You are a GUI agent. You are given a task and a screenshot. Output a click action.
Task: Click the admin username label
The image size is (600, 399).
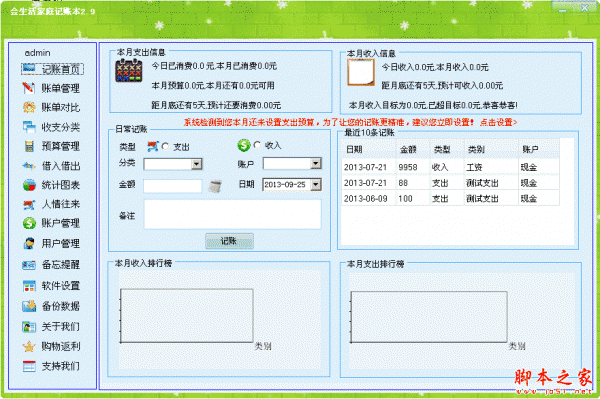click(38, 53)
